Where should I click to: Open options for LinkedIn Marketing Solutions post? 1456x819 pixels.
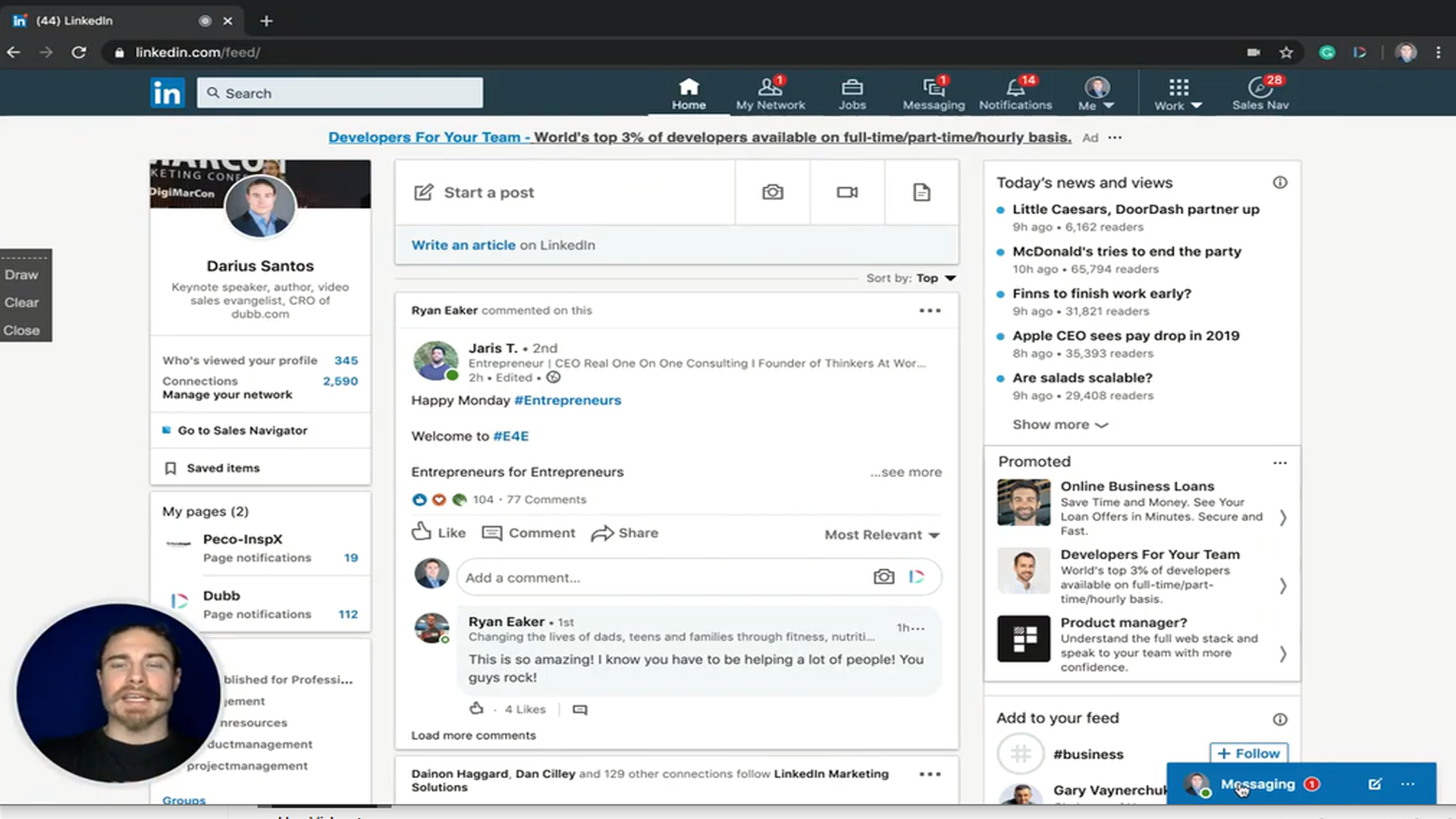[x=930, y=774]
